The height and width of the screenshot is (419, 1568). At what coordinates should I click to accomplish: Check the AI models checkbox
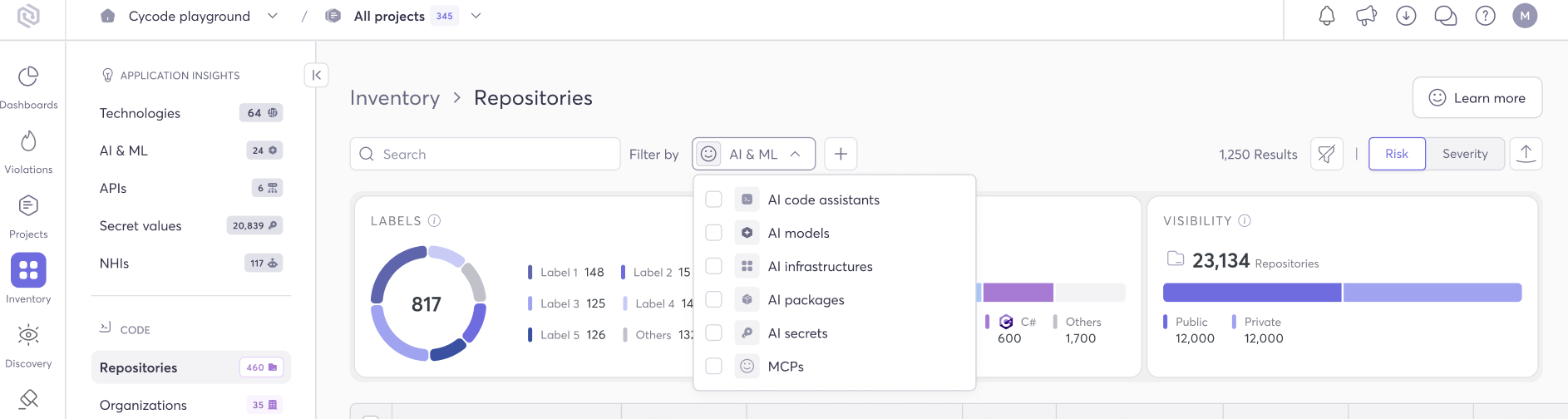(713, 233)
